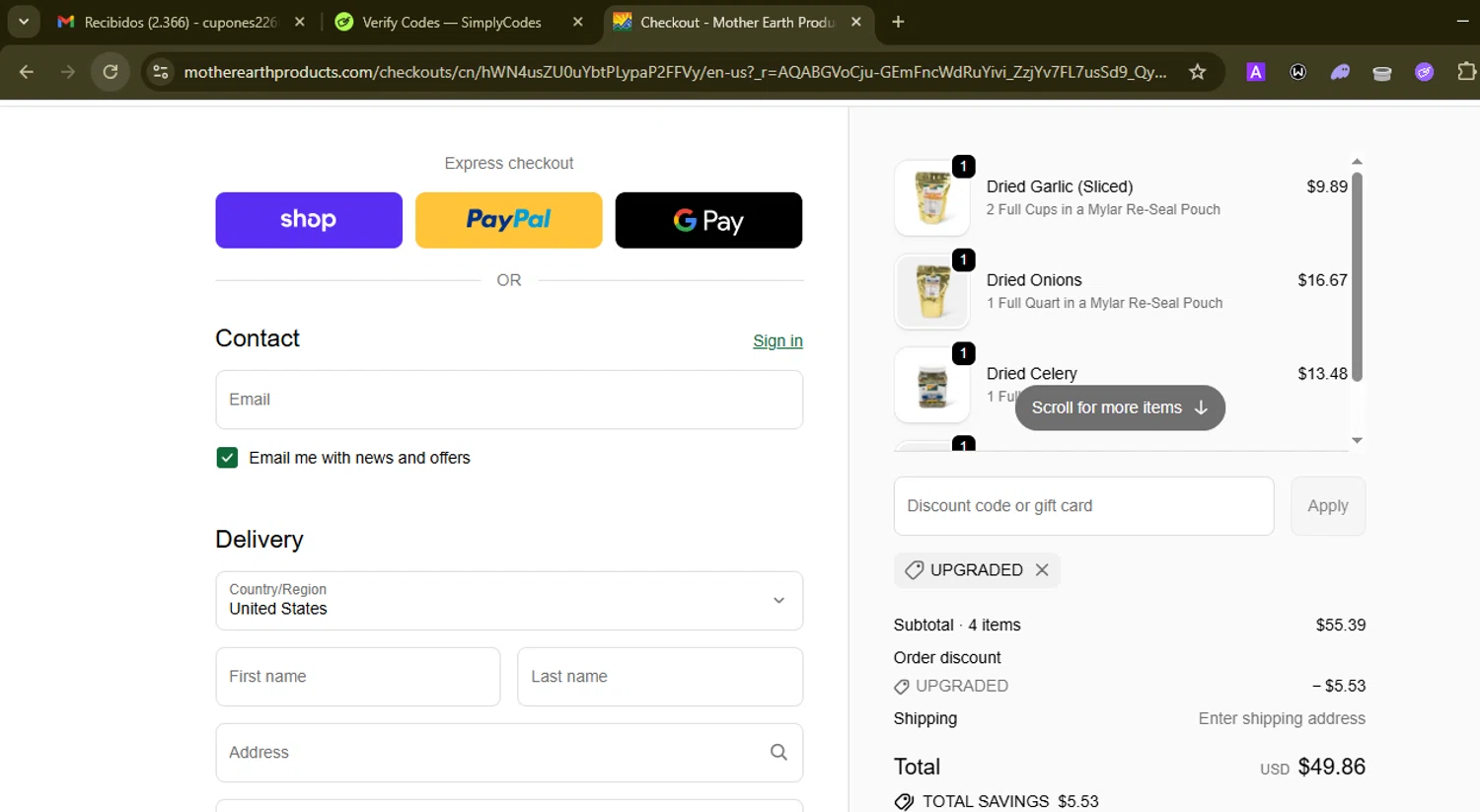Click the UPGRADED tag icon chip
This screenshot has width=1480, height=812.
[x=914, y=570]
